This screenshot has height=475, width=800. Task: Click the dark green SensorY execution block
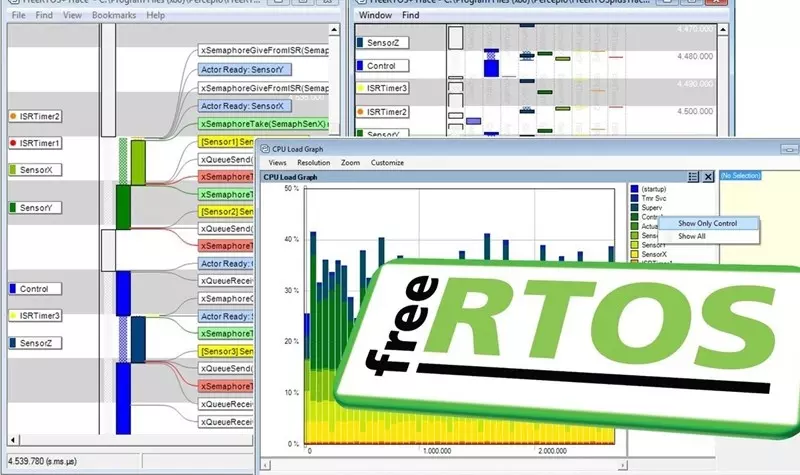click(x=123, y=207)
